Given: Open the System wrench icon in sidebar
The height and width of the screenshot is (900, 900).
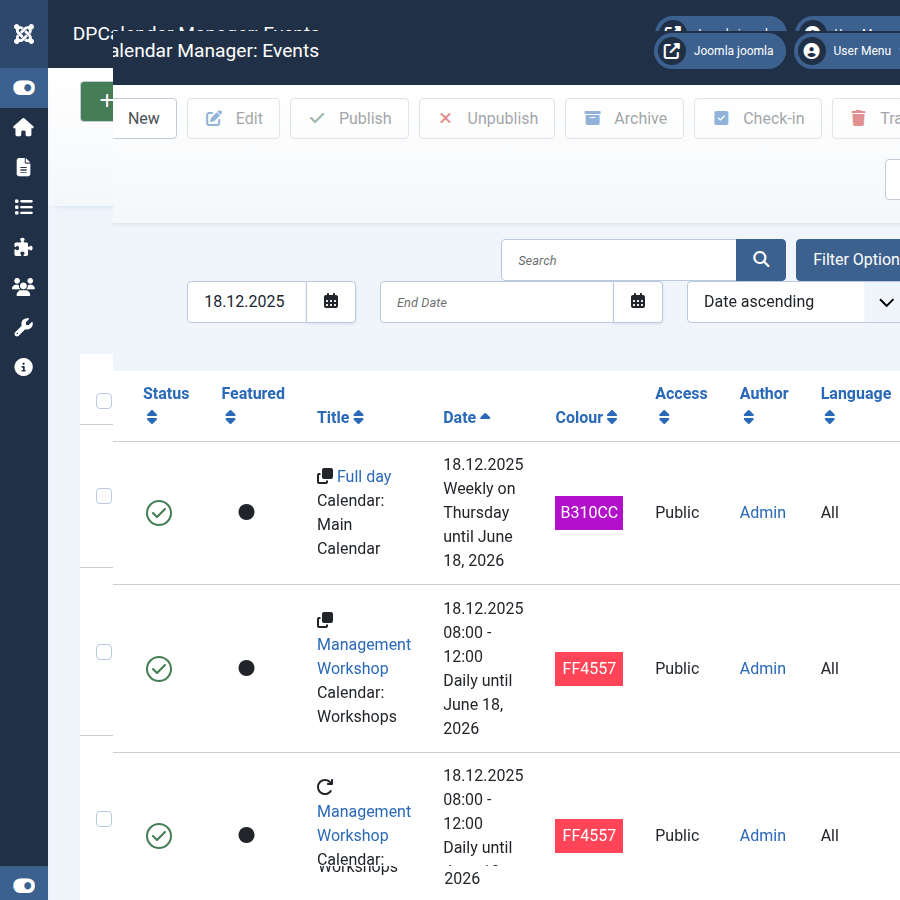Looking at the screenshot, I should pyautogui.click(x=24, y=327).
